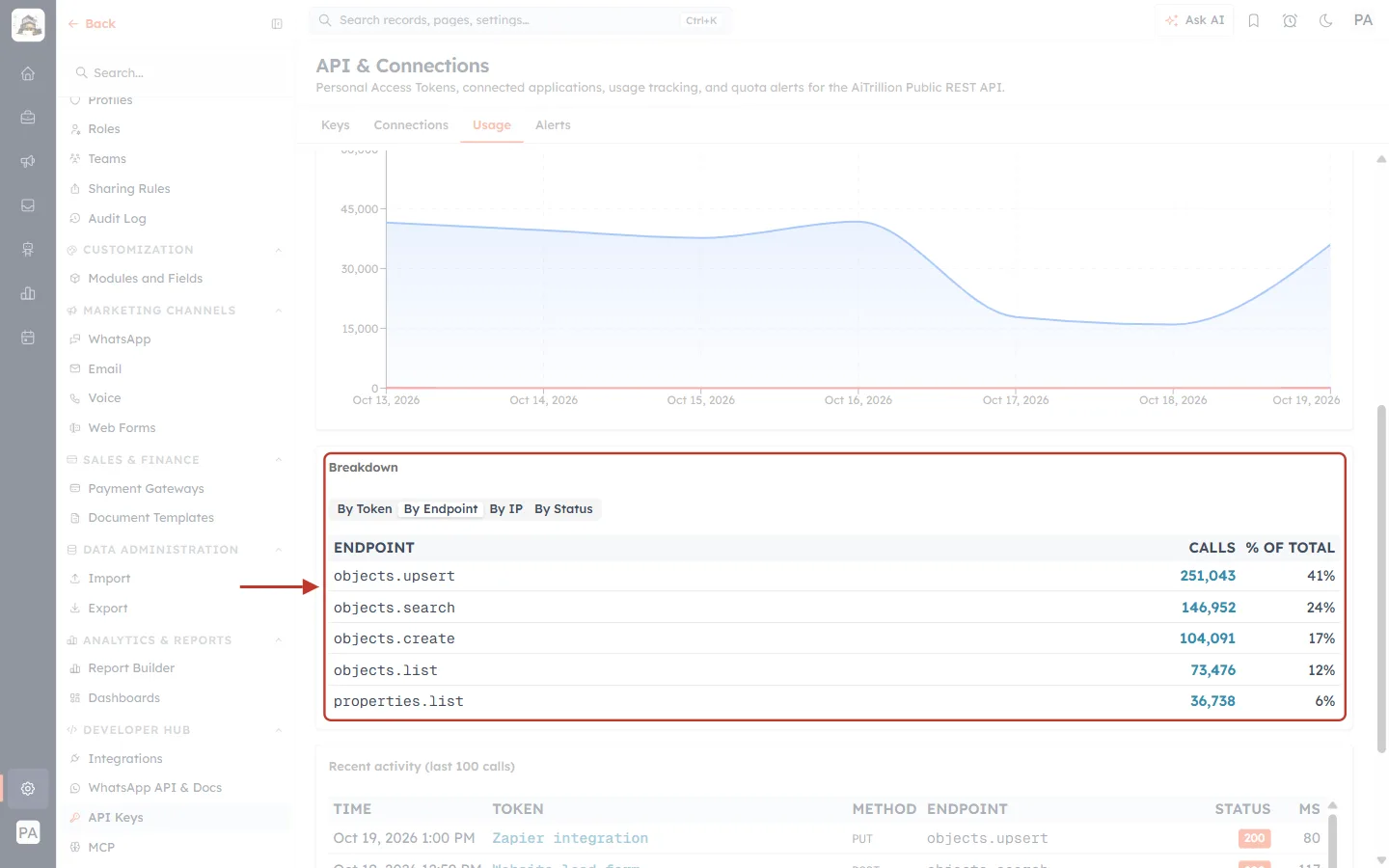
Task: Open the PA profile avatar in top right
Action: 1363,20
